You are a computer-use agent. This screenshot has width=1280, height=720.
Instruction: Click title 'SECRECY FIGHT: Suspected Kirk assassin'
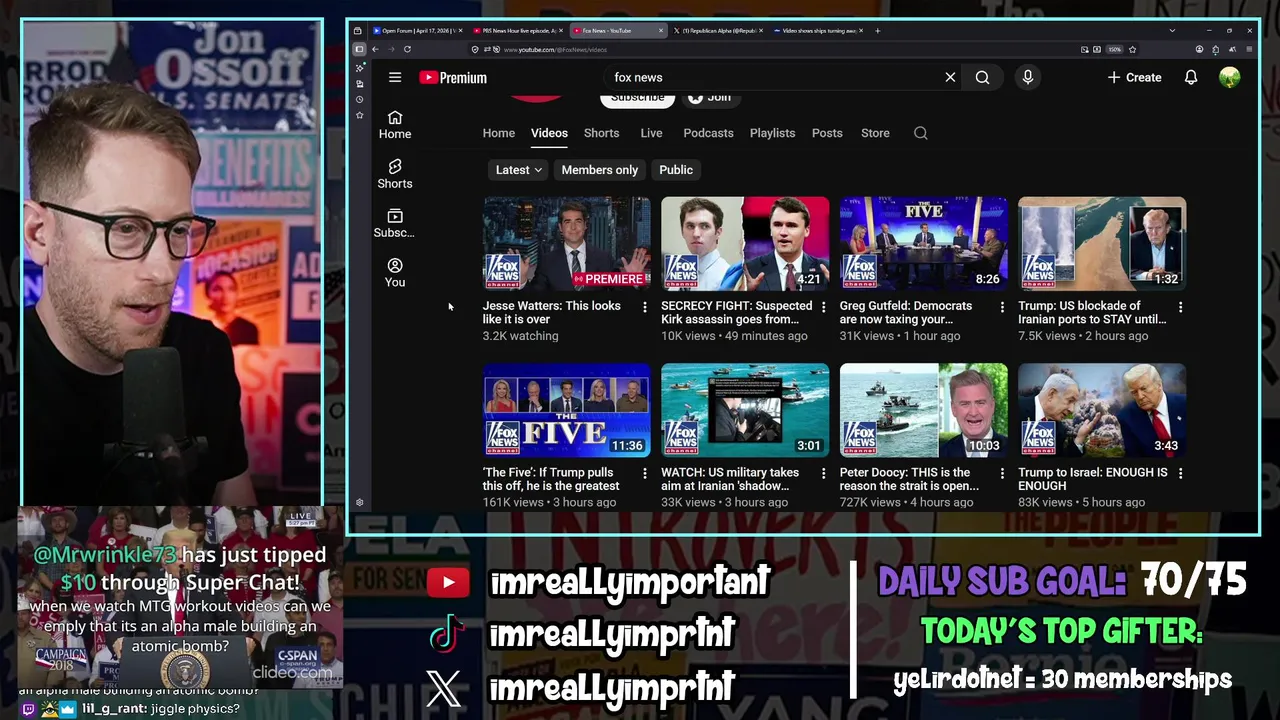coord(736,312)
